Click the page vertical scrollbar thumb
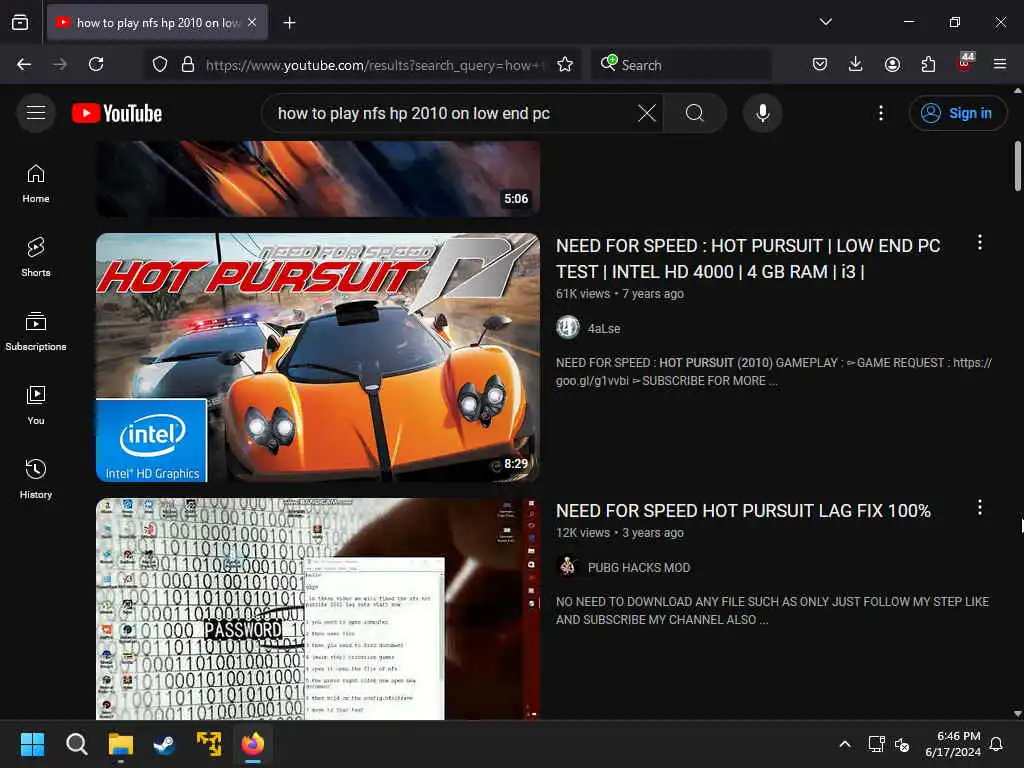This screenshot has height=768, width=1024. 1017,166
